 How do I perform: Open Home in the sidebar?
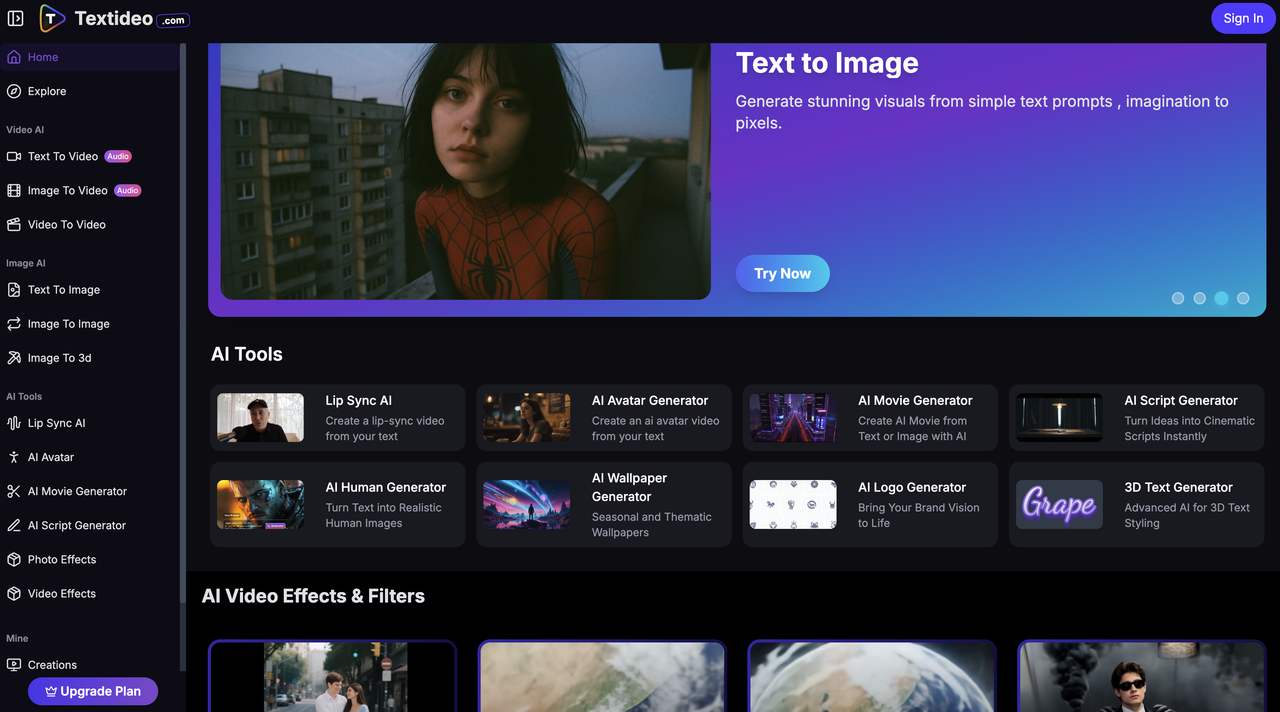click(90, 57)
